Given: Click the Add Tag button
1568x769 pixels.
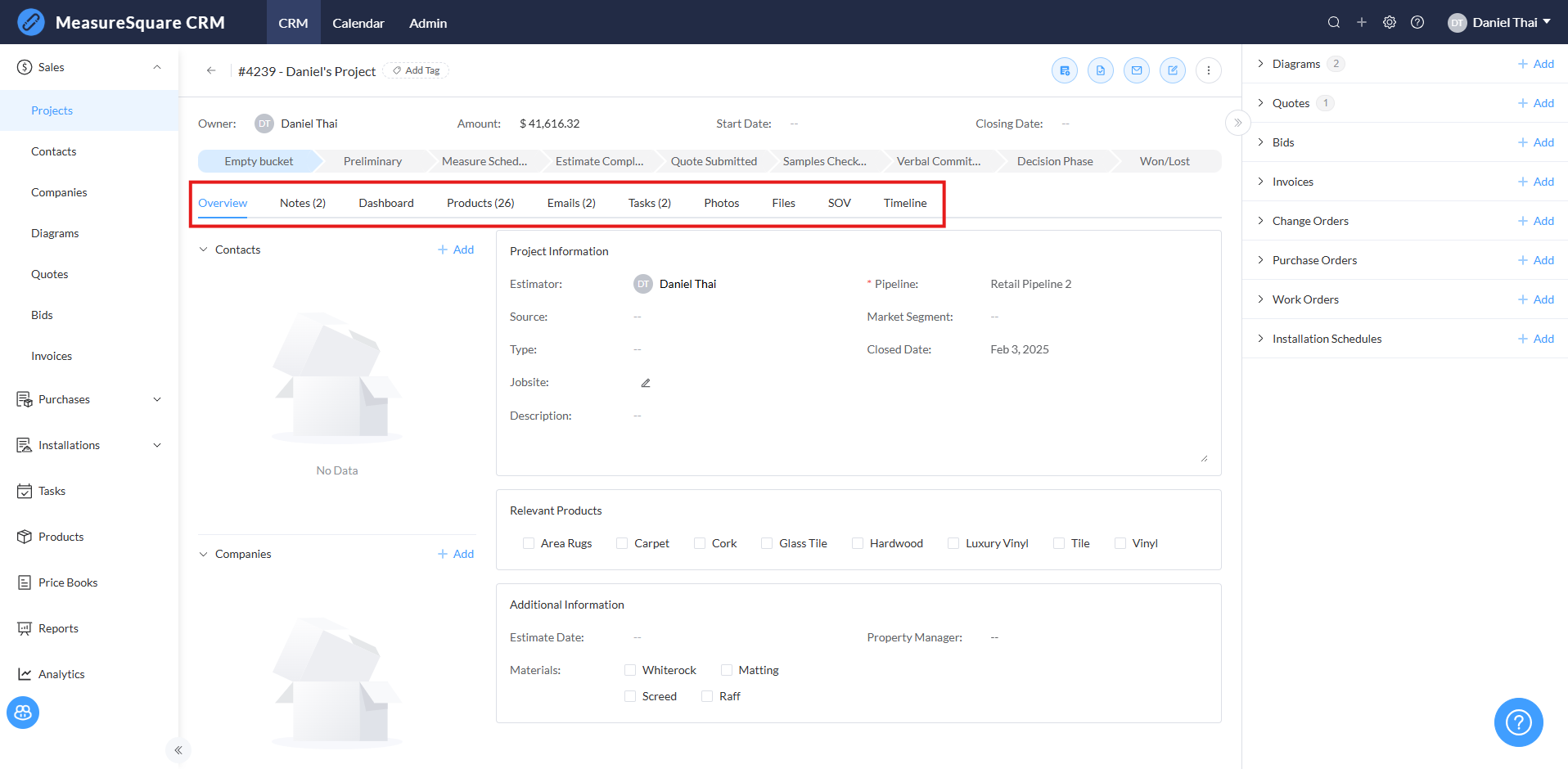Looking at the screenshot, I should click(x=417, y=70).
